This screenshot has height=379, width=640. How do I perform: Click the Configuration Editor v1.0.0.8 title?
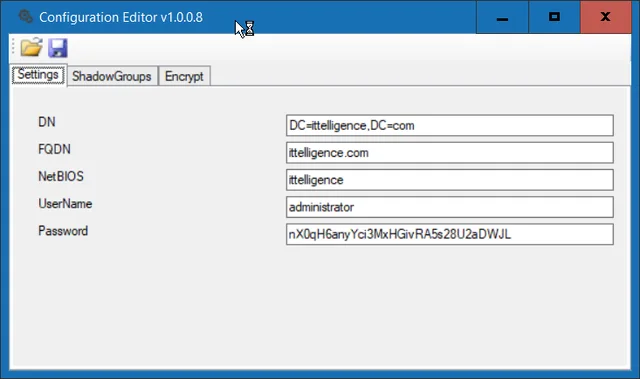click(121, 17)
